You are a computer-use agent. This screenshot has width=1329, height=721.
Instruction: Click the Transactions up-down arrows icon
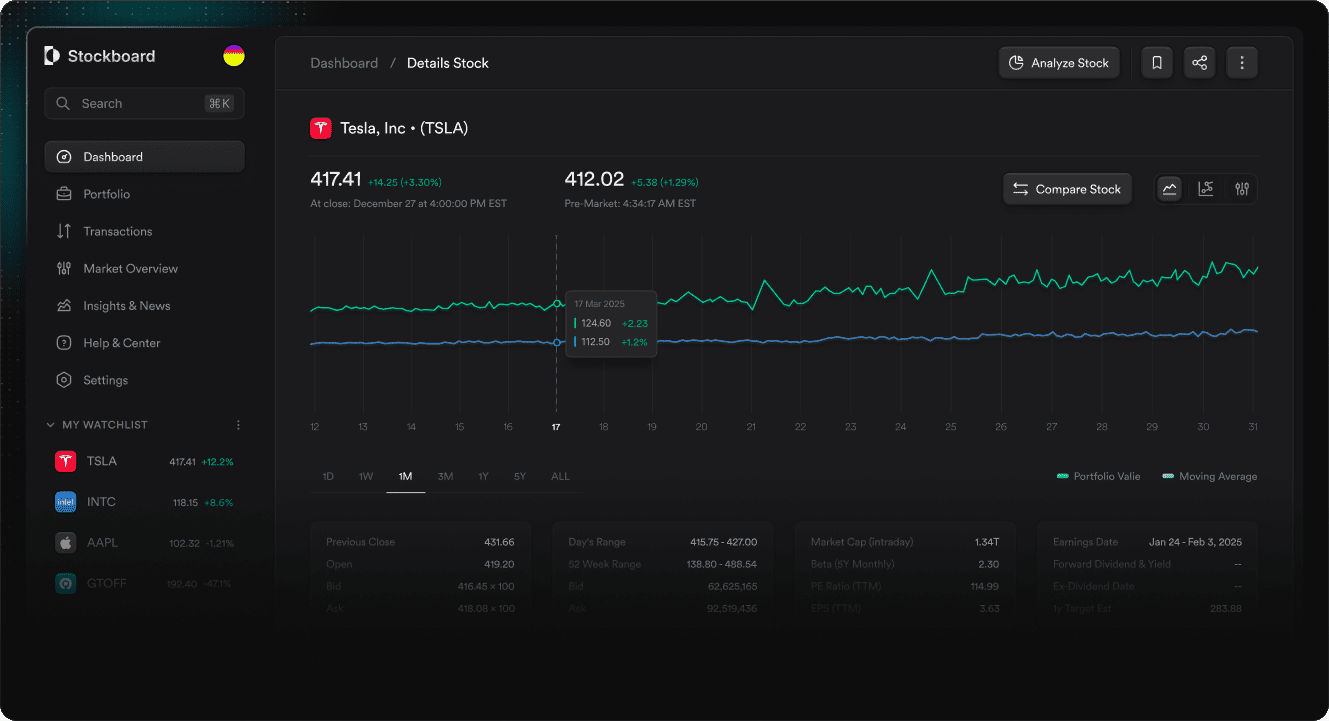pyautogui.click(x=64, y=231)
